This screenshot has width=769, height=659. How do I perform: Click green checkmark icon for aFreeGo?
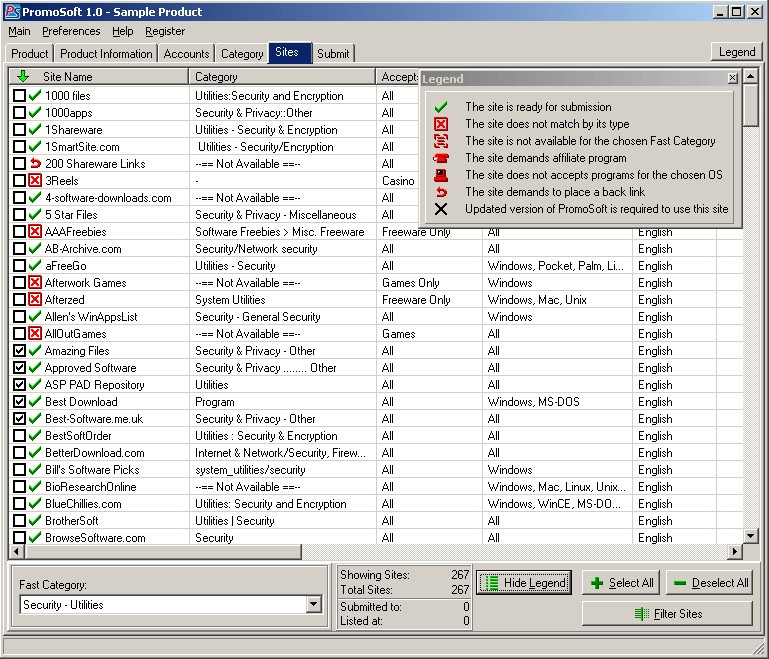34,266
